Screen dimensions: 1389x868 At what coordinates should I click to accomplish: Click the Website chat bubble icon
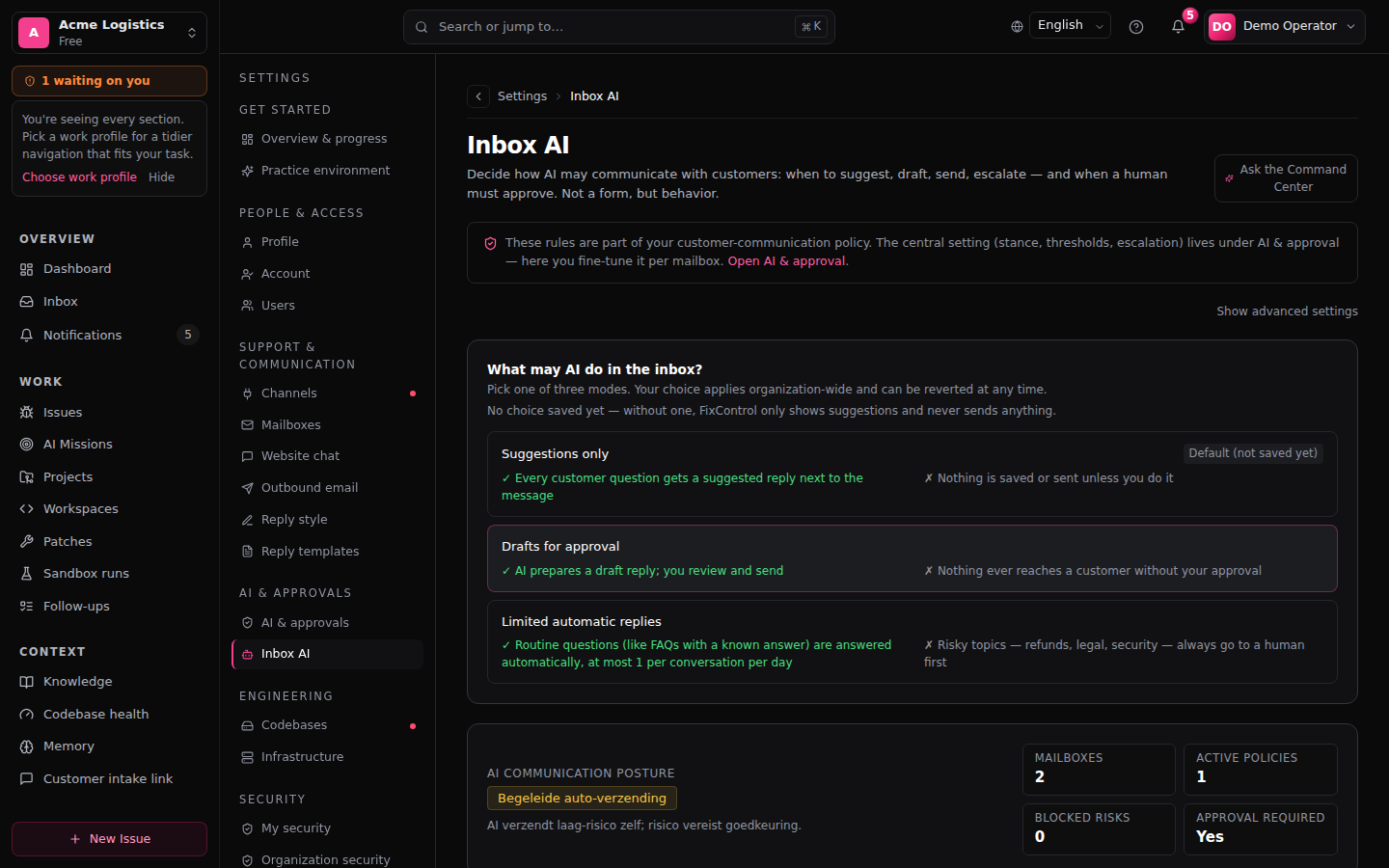[248, 456]
